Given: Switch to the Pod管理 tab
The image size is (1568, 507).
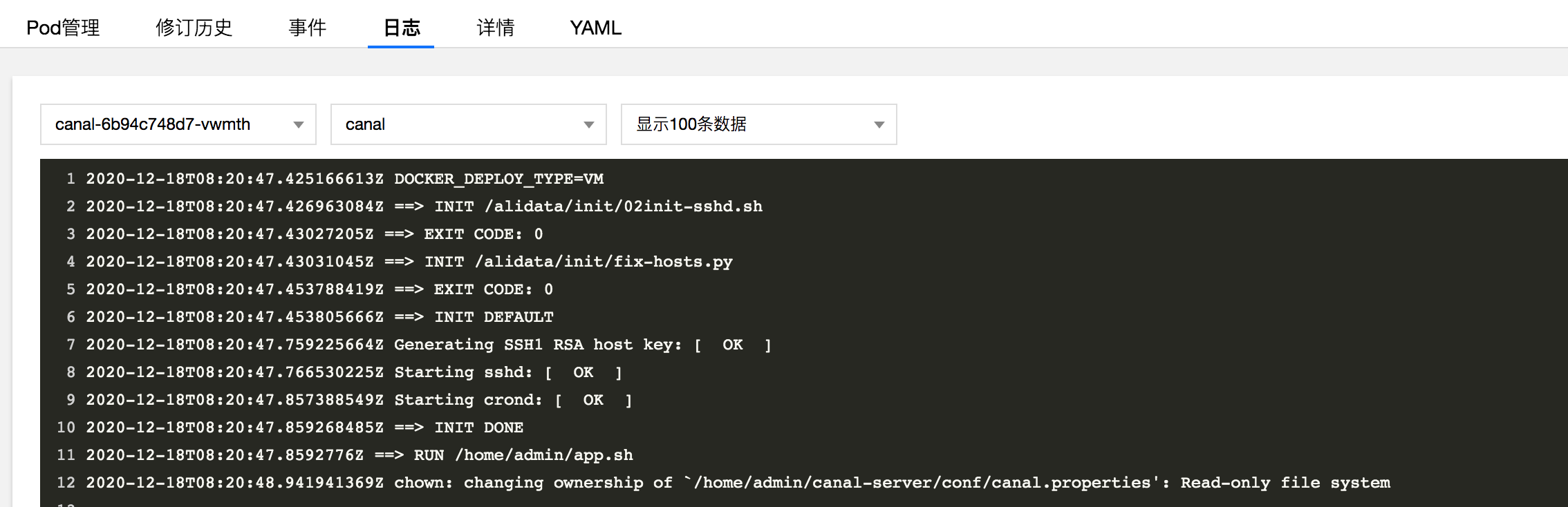Looking at the screenshot, I should (62, 28).
